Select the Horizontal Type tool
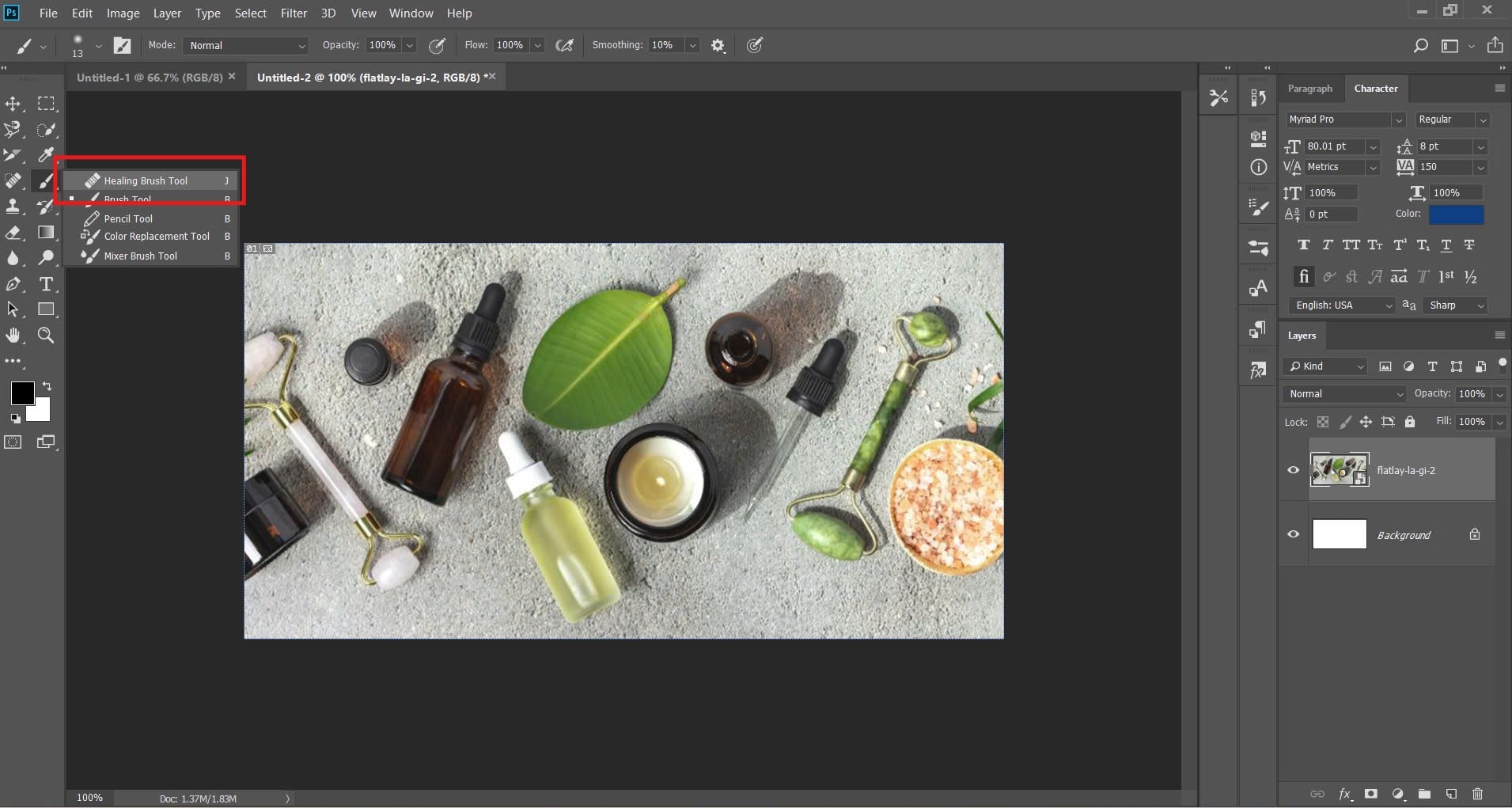This screenshot has width=1512, height=808. point(46,284)
